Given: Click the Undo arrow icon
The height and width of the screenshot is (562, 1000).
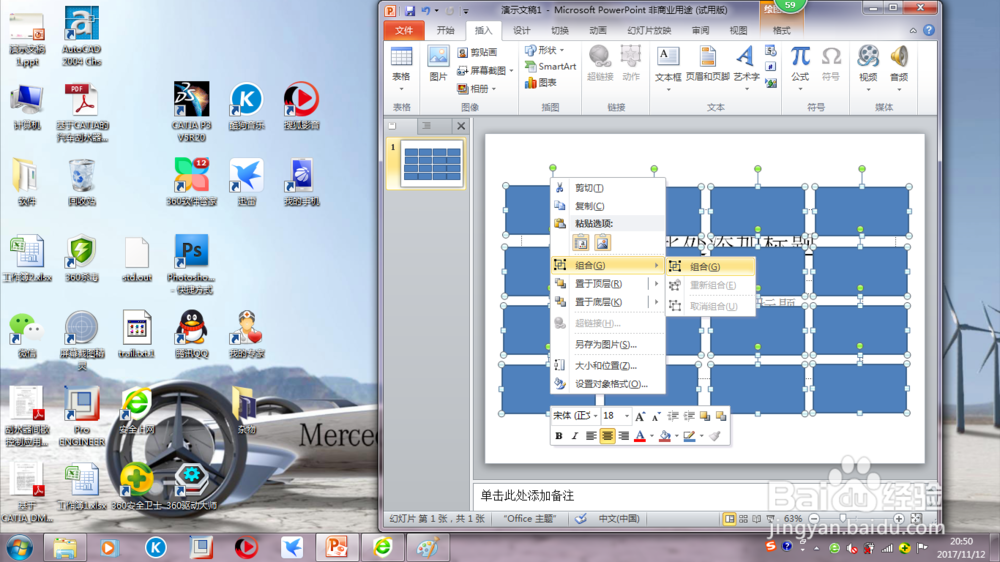Looking at the screenshot, I should pos(425,11).
